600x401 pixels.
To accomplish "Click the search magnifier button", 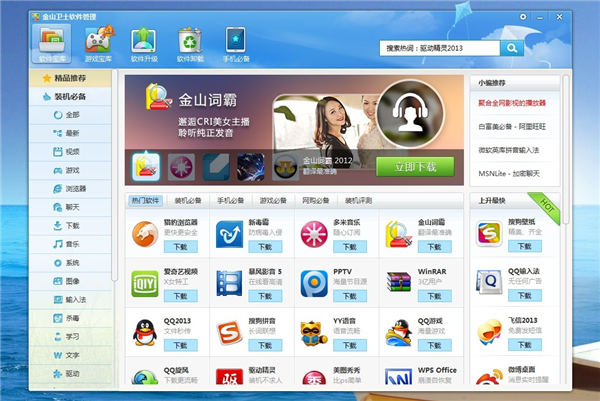I will coord(512,47).
